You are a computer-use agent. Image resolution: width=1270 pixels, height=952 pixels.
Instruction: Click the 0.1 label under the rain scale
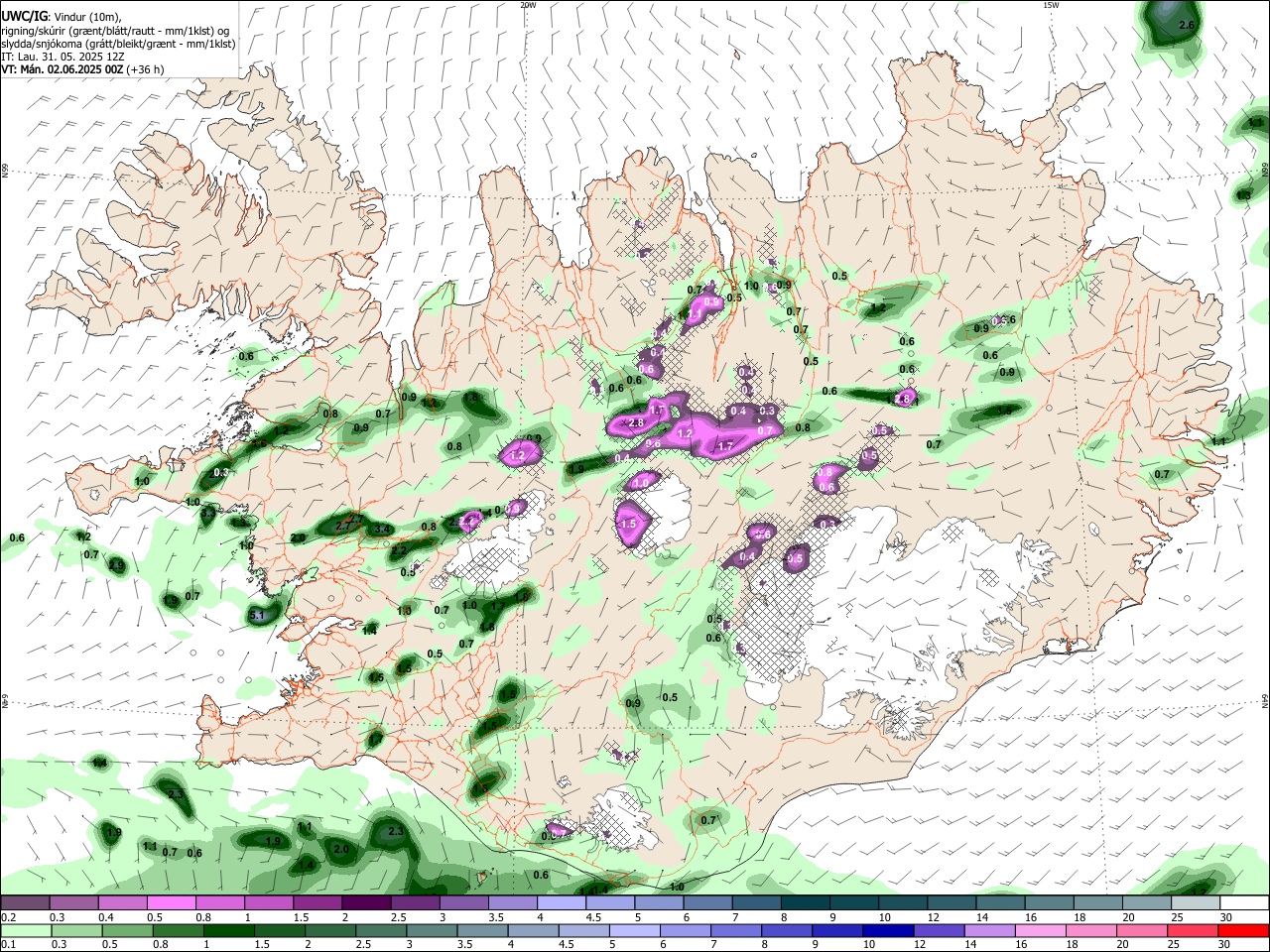7,945
